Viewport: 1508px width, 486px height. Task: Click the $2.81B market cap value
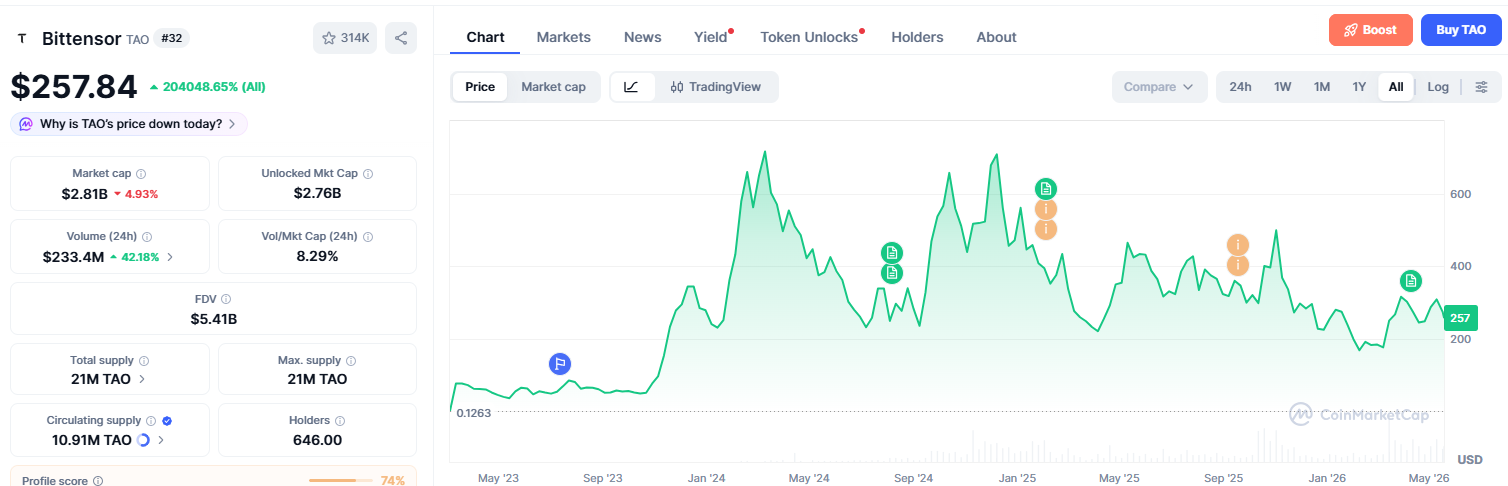click(x=84, y=193)
